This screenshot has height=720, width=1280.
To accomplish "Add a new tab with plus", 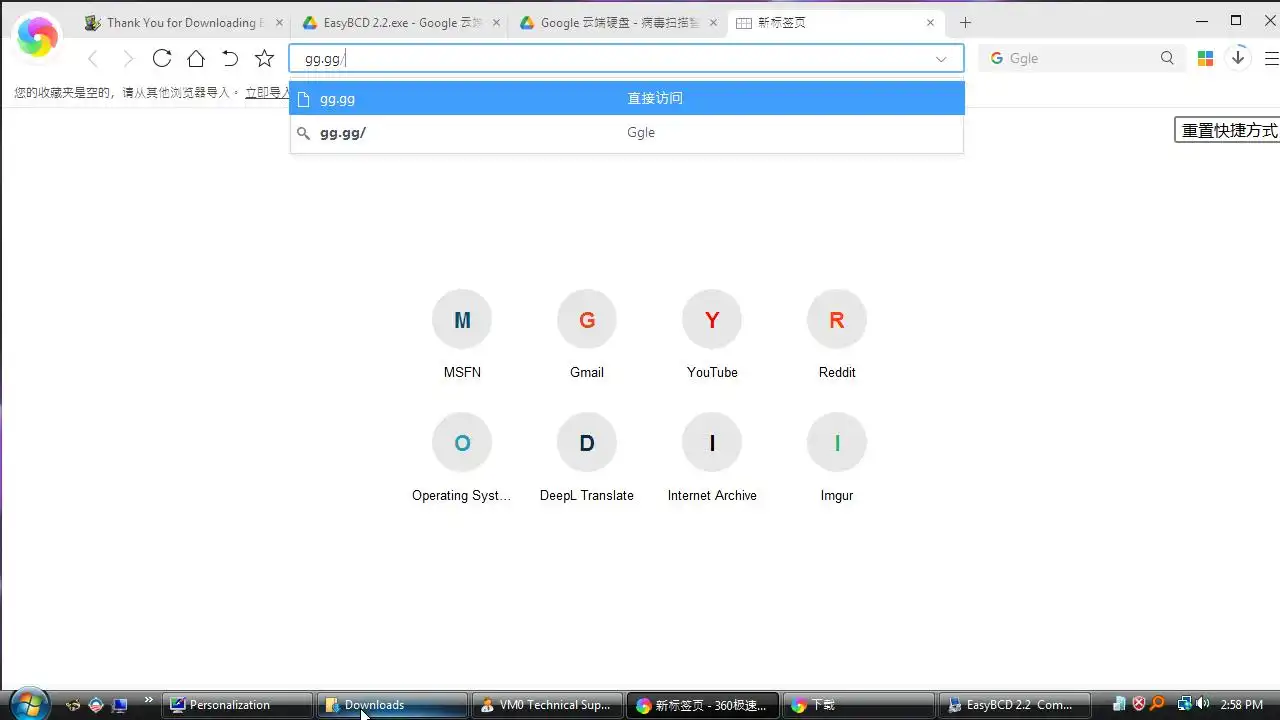I will pos(965,22).
